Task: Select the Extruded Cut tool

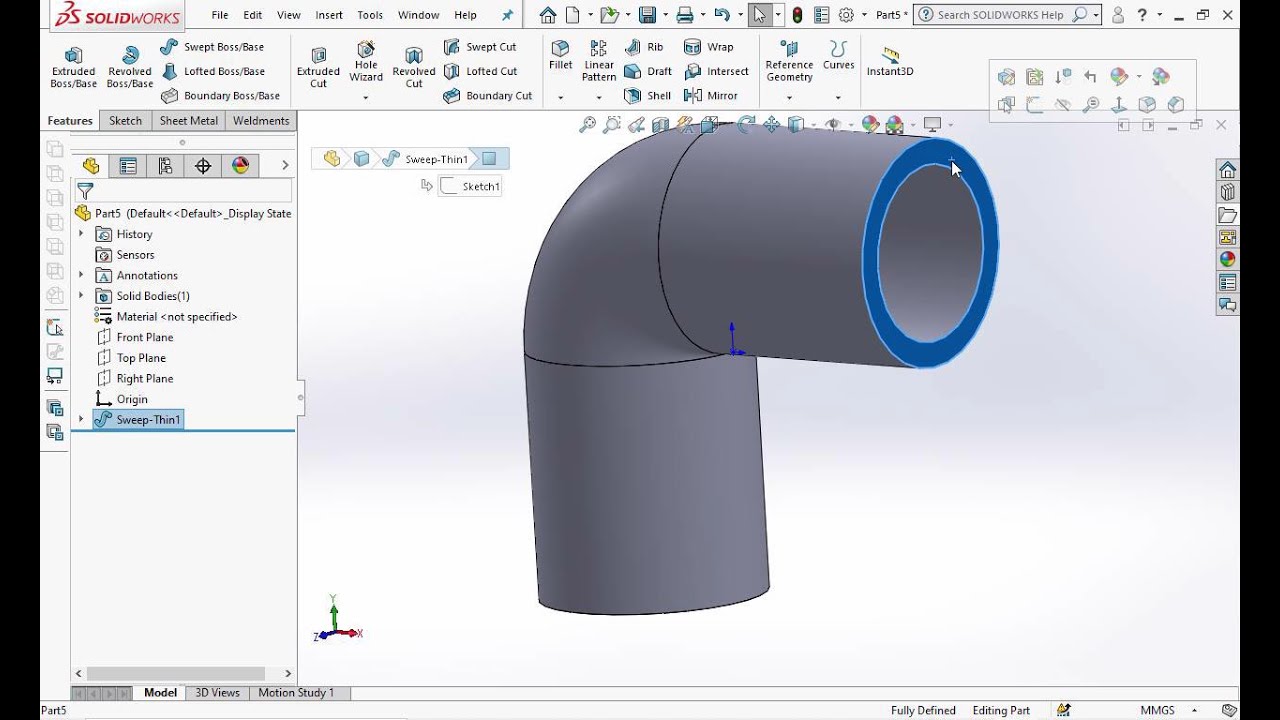Action: [x=318, y=66]
